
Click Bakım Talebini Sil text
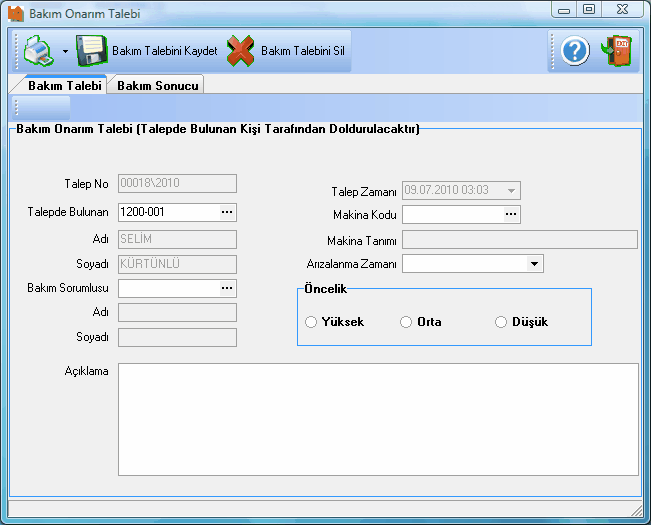(x=303, y=51)
